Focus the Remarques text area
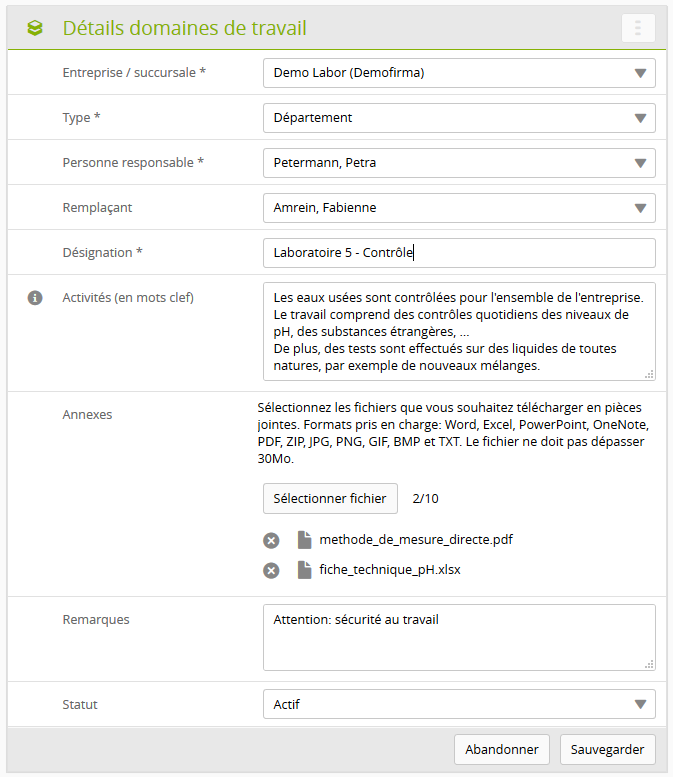The width and height of the screenshot is (673, 777). click(x=459, y=637)
